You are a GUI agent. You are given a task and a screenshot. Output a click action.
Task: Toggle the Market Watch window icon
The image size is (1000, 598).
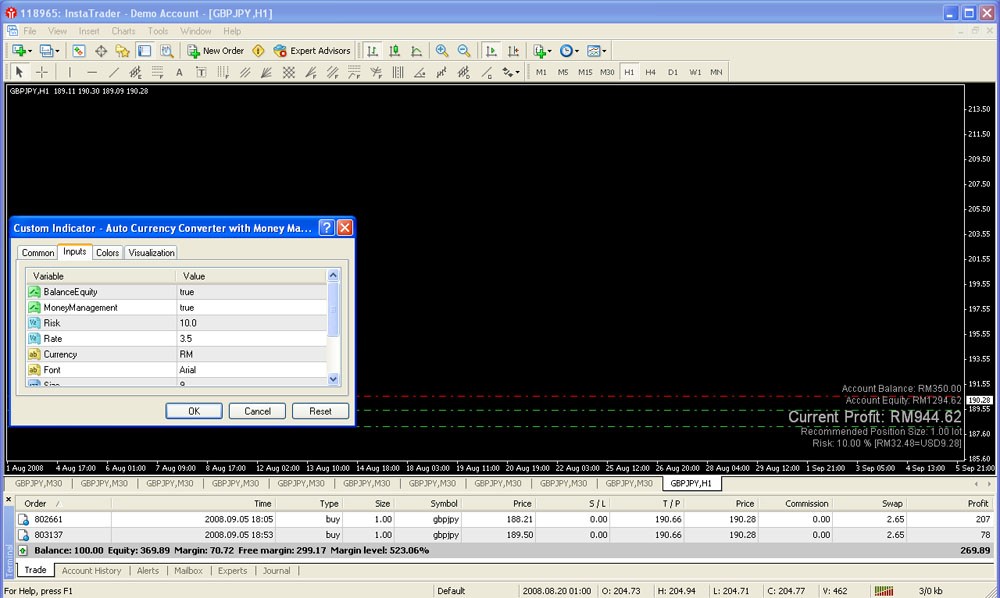coord(78,51)
